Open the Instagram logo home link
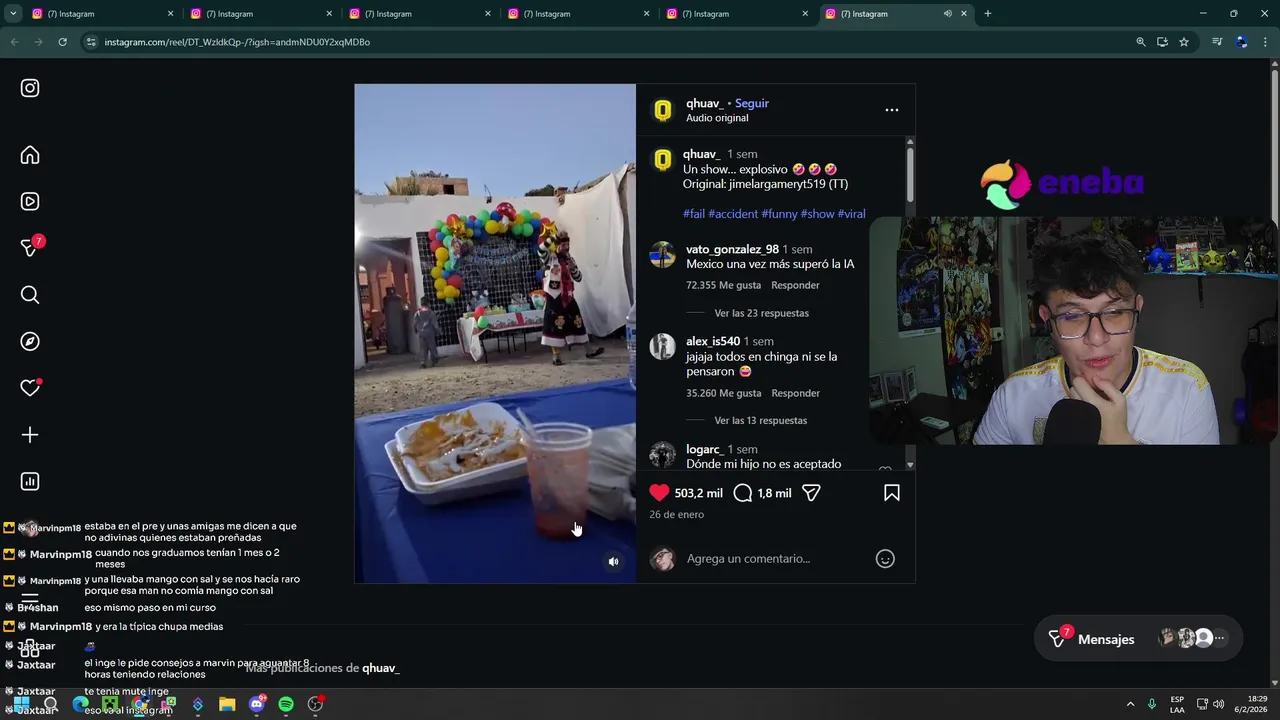The width and height of the screenshot is (1280, 720). coord(30,88)
